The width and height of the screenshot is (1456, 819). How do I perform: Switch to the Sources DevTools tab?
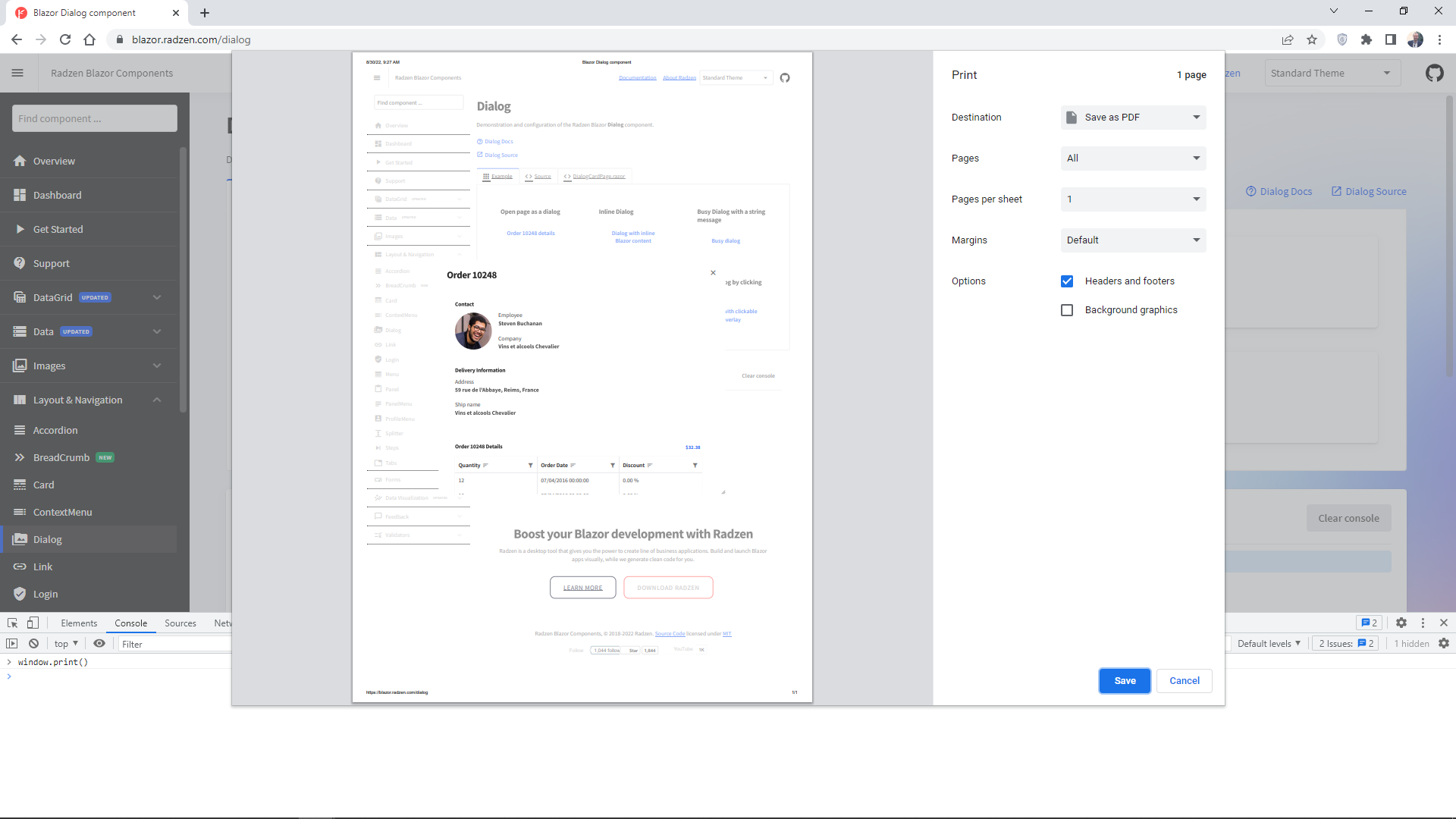[x=180, y=623]
